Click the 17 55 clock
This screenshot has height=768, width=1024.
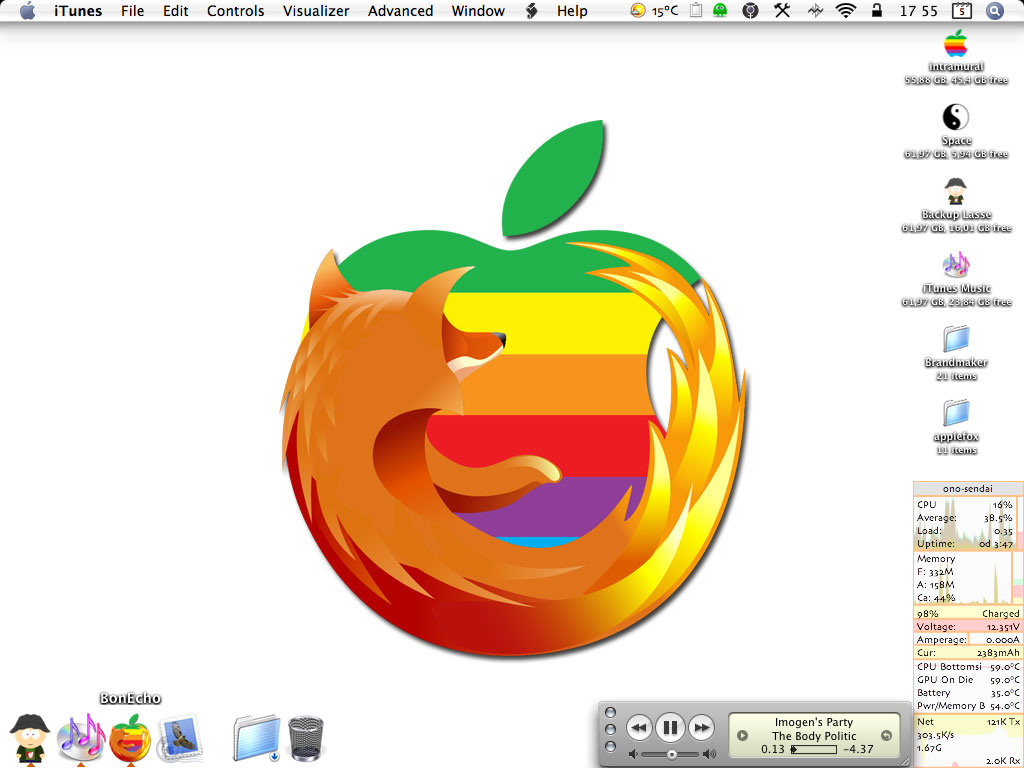pos(918,11)
